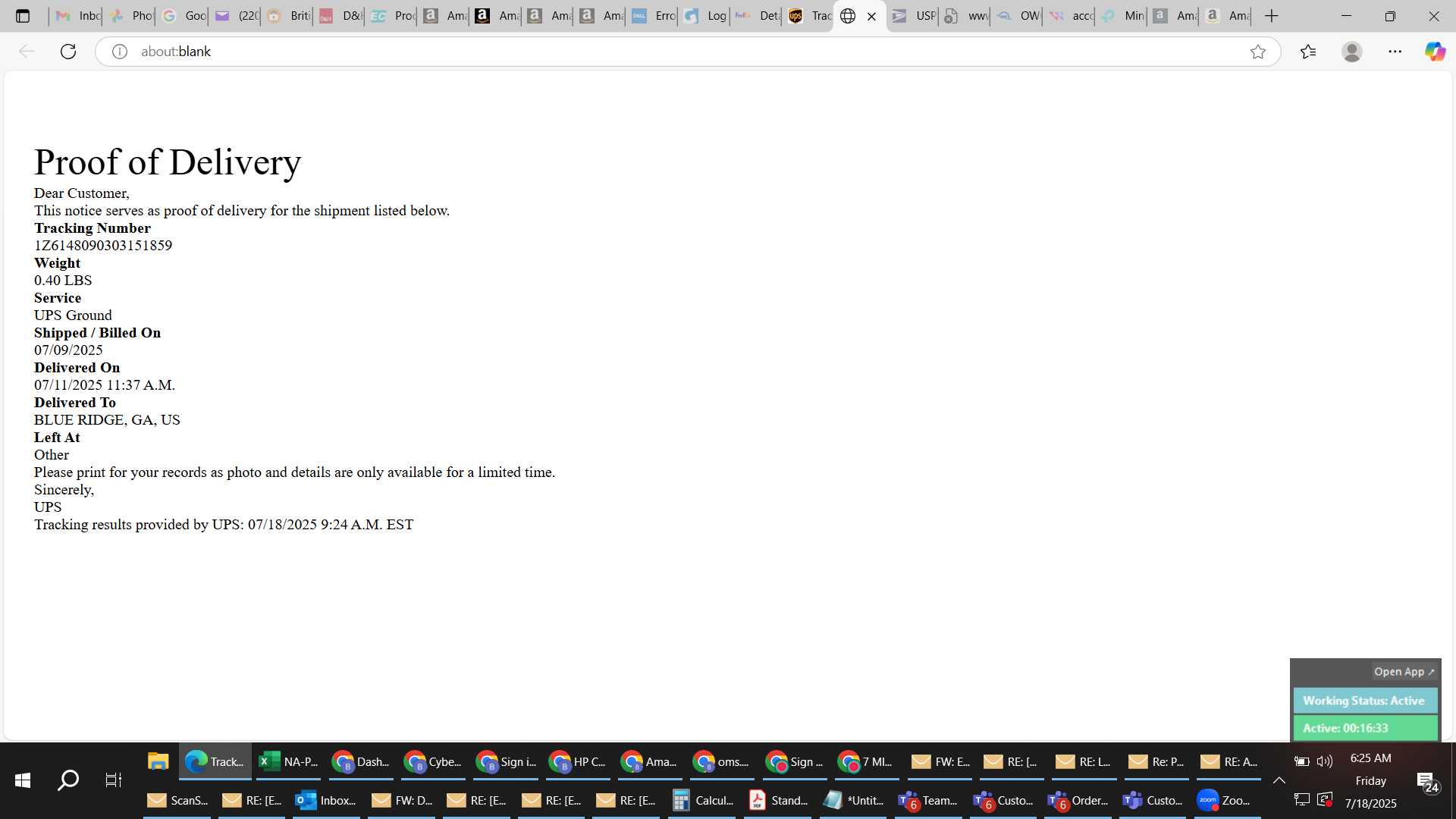This screenshot has width=1456, height=819.
Task: Open the RE: A mail taskbar item
Action: coord(1229,761)
